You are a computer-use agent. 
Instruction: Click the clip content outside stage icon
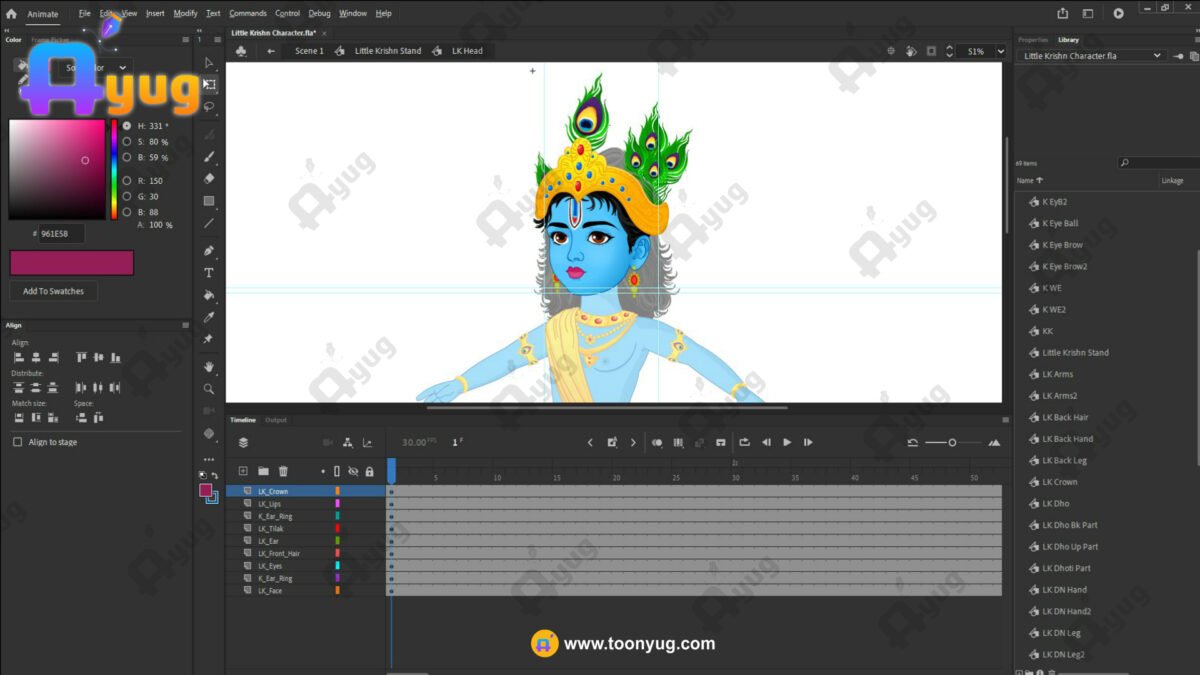pos(931,51)
